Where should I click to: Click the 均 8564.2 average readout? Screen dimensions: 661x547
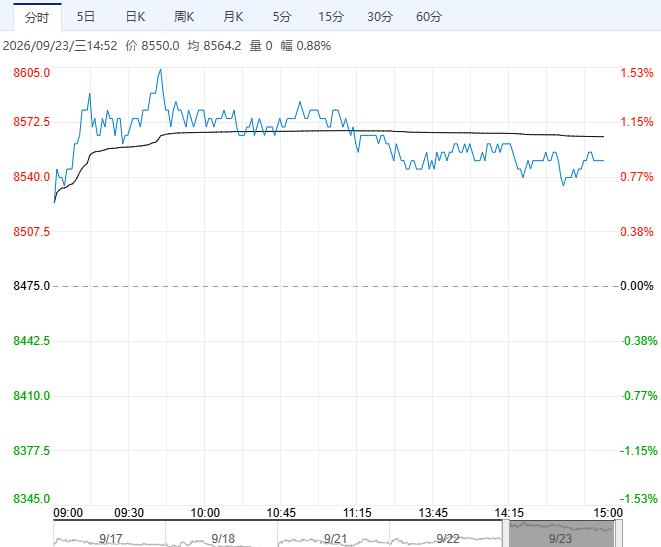[214, 46]
